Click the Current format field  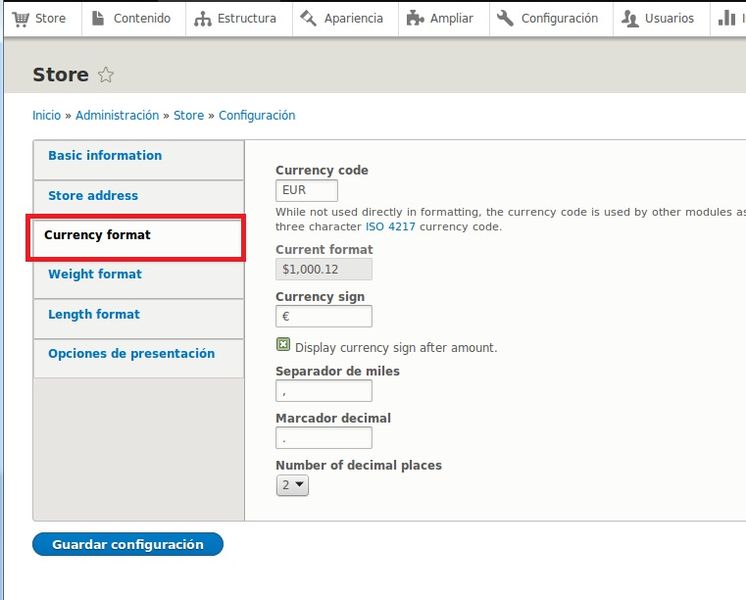tap(324, 269)
